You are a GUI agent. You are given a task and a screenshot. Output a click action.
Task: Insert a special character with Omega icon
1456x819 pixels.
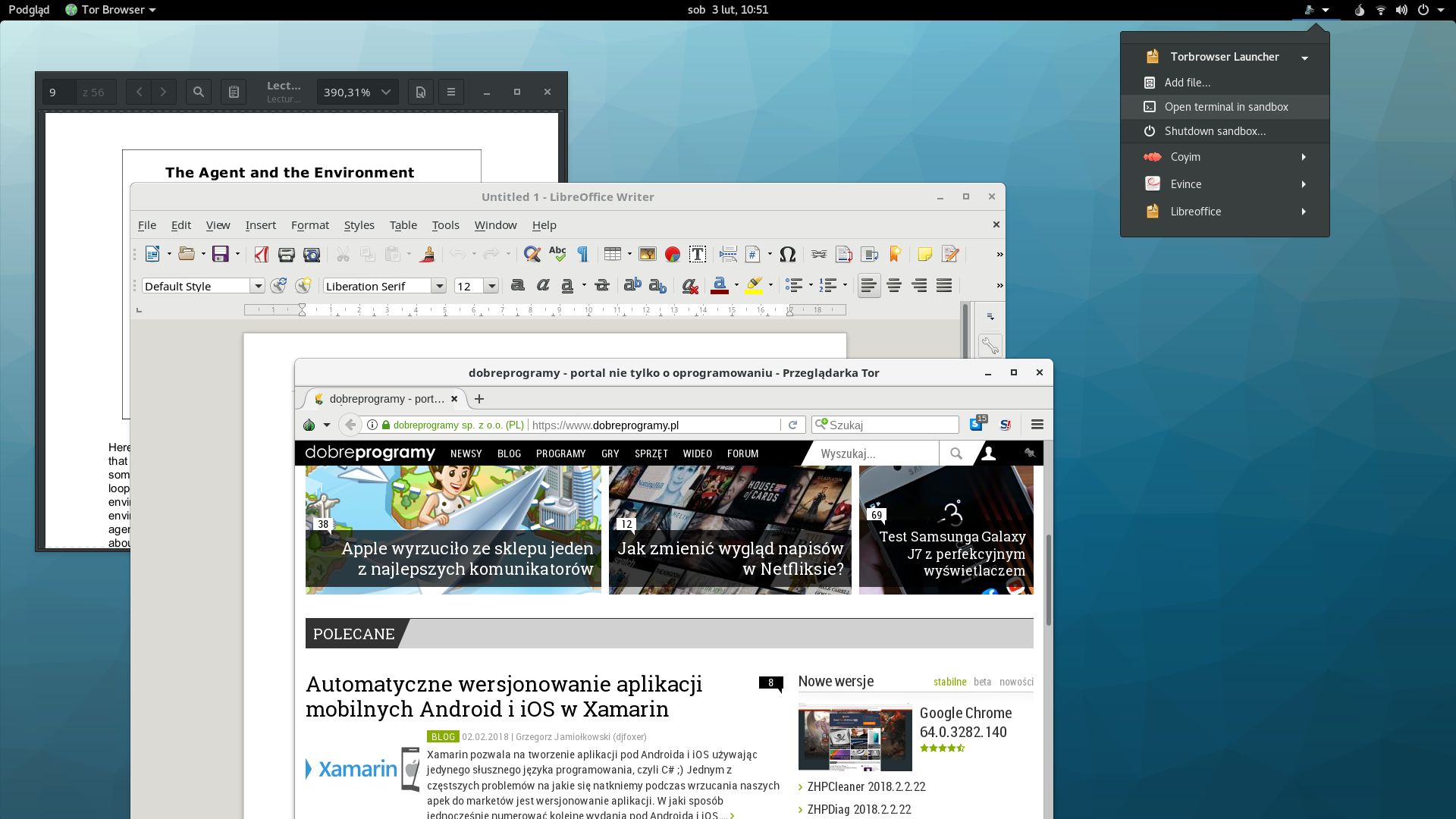[787, 255]
